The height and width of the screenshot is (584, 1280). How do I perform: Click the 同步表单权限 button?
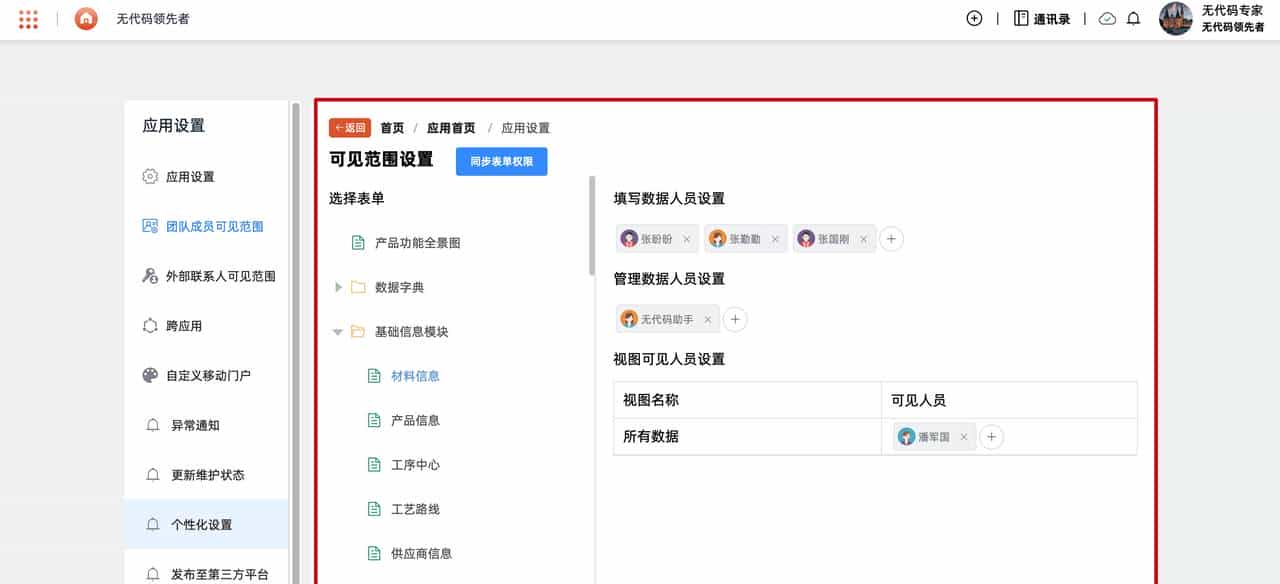501,161
